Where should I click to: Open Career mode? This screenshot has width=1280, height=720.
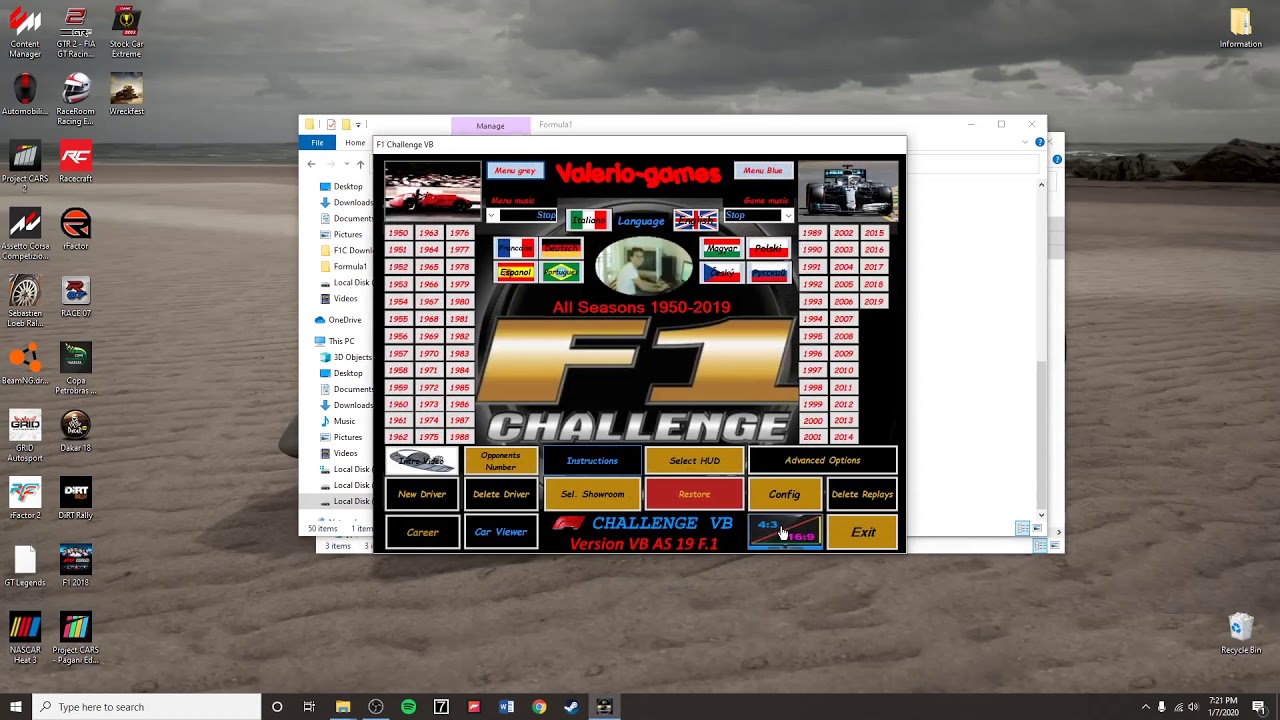click(x=422, y=532)
